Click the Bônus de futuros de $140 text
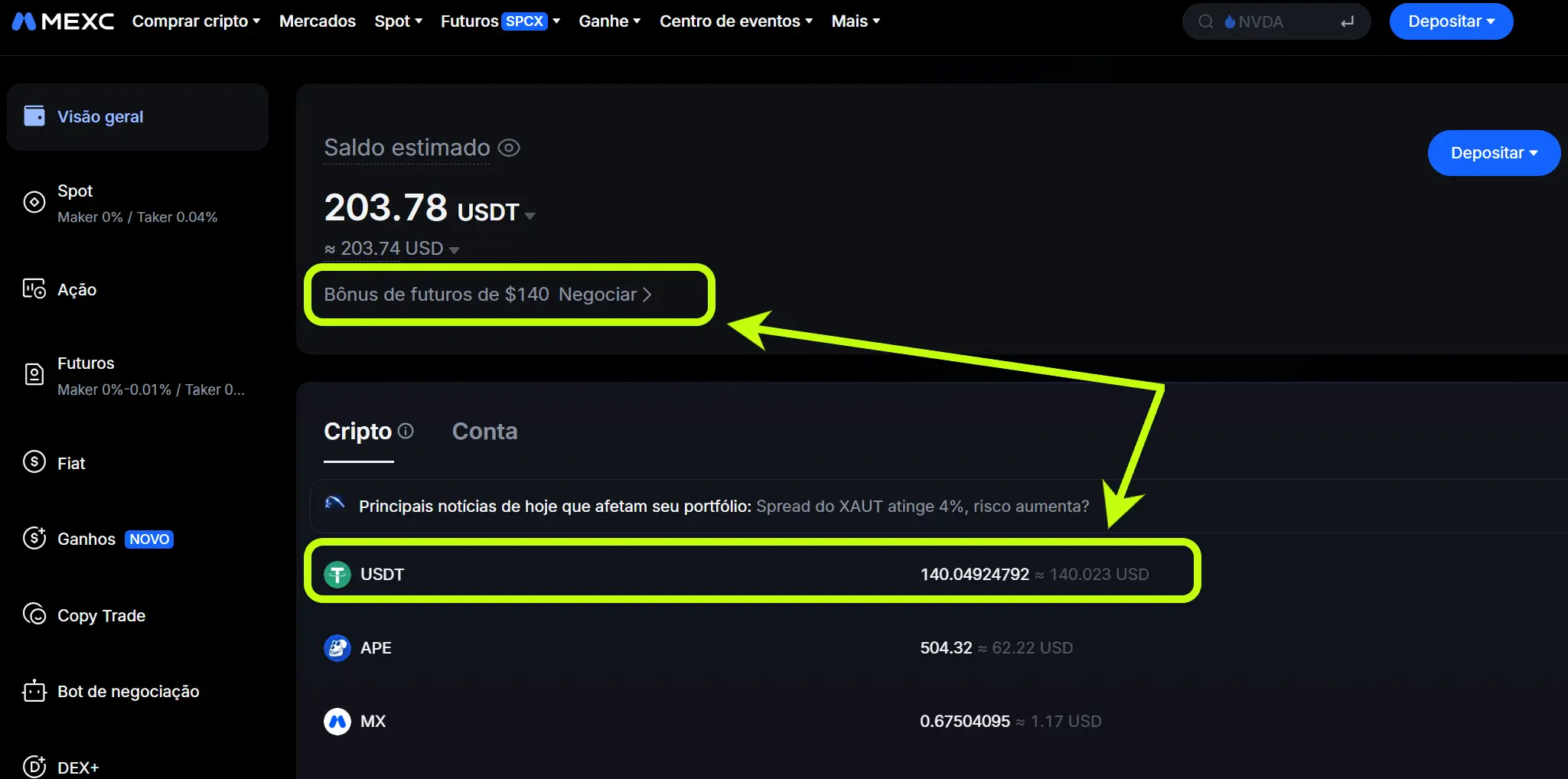Image resolution: width=1568 pixels, height=779 pixels. (x=436, y=295)
